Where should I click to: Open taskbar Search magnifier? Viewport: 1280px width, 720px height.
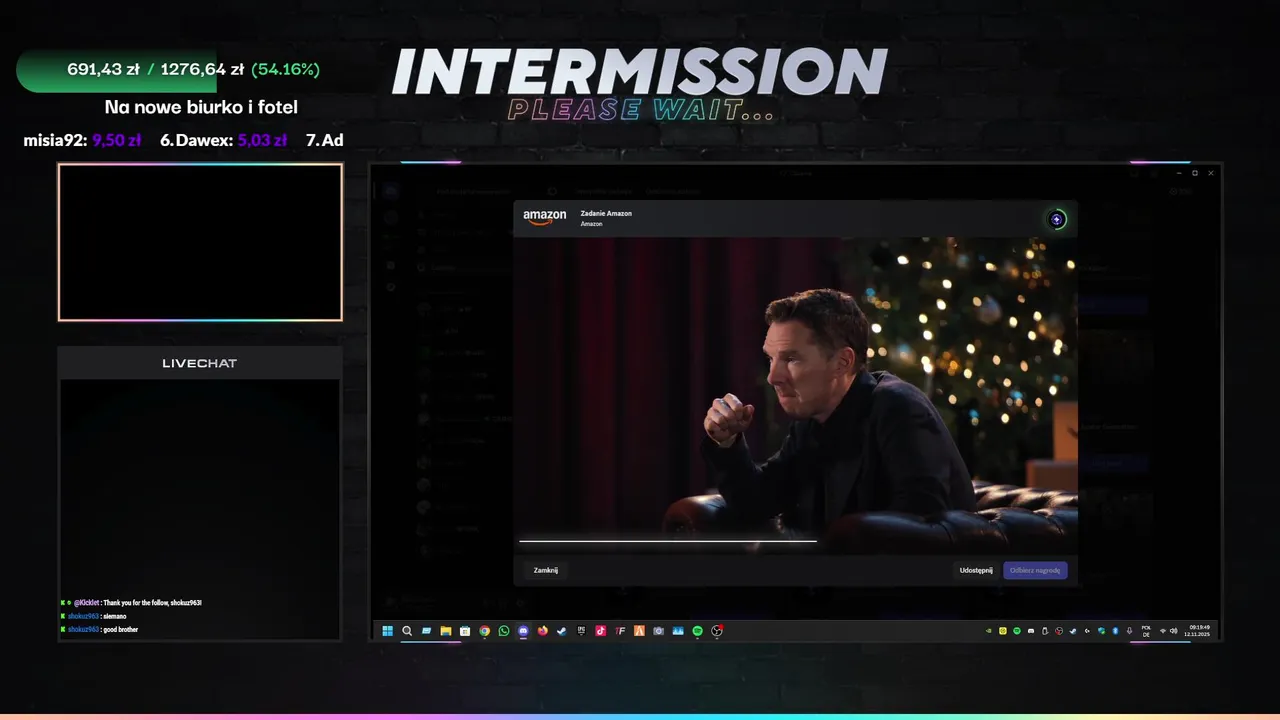click(x=407, y=631)
